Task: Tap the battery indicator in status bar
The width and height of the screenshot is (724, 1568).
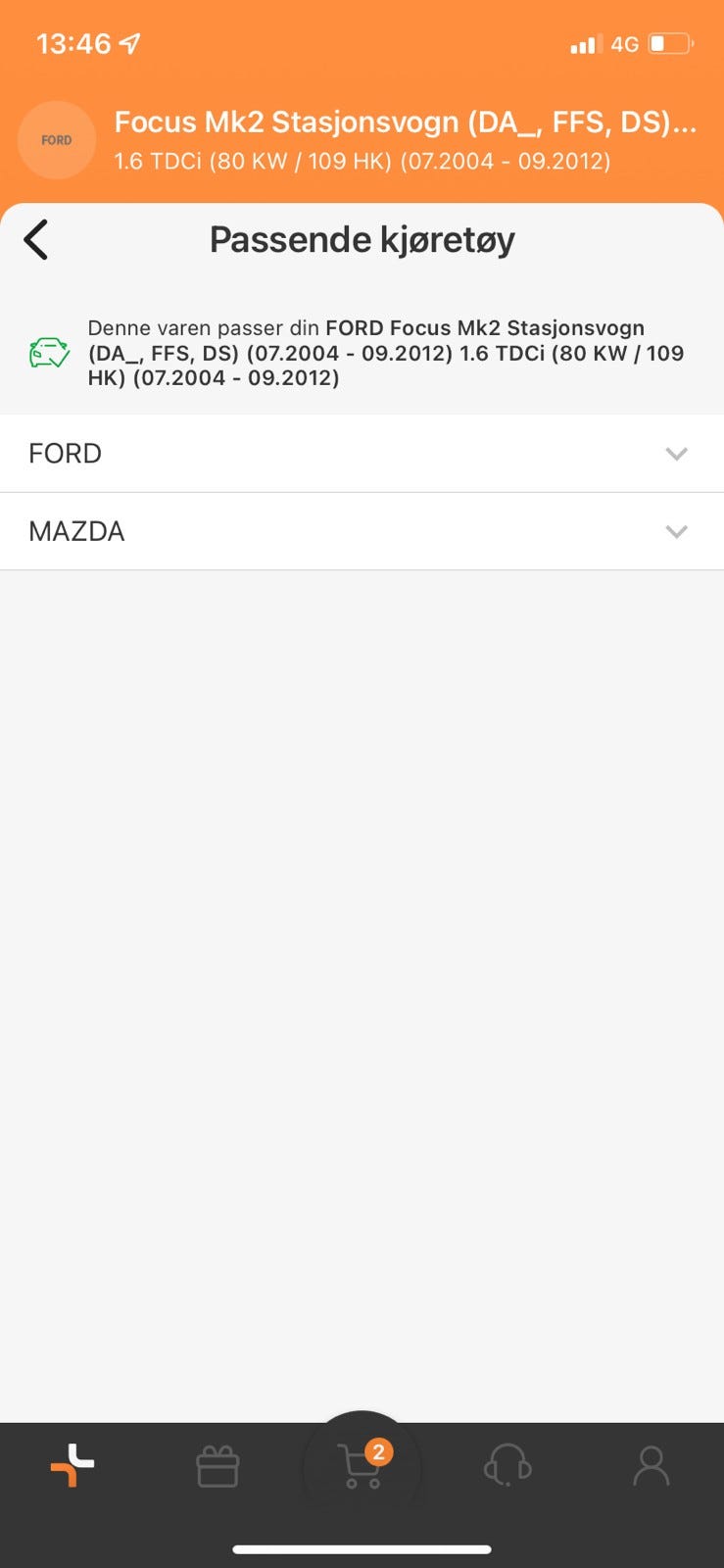Action: coord(670,44)
